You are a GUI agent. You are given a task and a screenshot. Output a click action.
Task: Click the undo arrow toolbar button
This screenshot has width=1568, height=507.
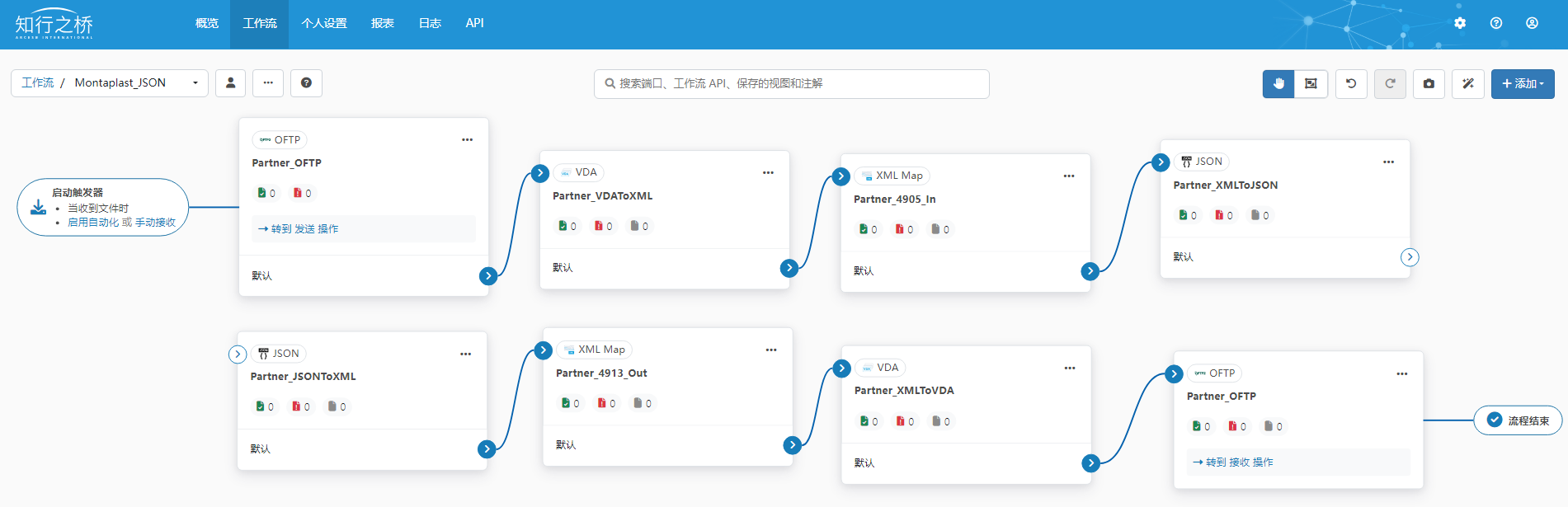click(1351, 83)
